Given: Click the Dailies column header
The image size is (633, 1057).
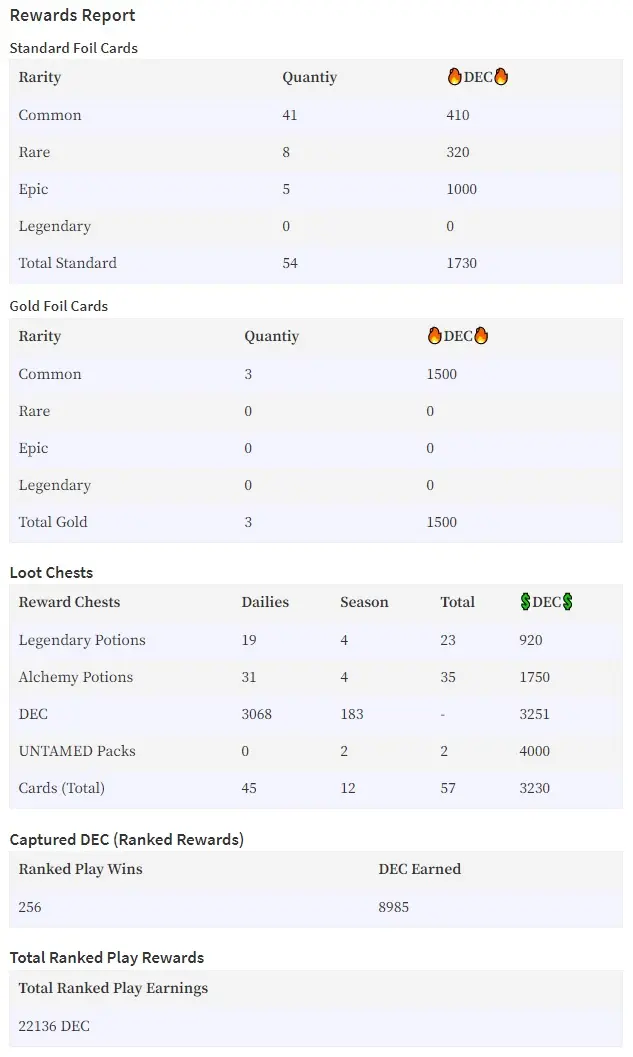Looking at the screenshot, I should pos(265,602).
